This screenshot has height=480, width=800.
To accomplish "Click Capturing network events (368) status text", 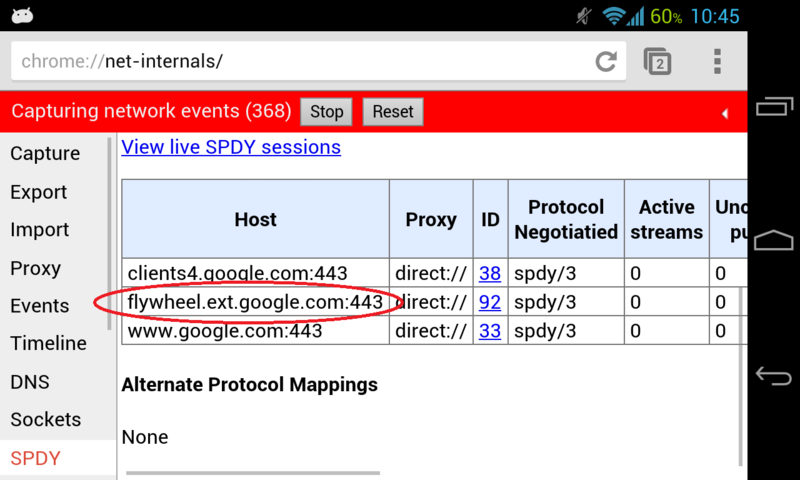I will coord(151,111).
